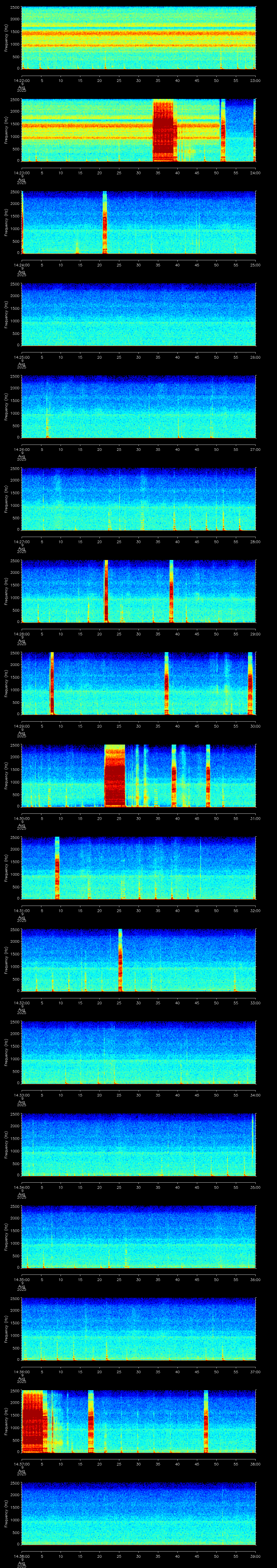Click the burst near 47 seconds in 14:37:00 panel
The width and height of the screenshot is (277, 1568).
(x=206, y=1422)
